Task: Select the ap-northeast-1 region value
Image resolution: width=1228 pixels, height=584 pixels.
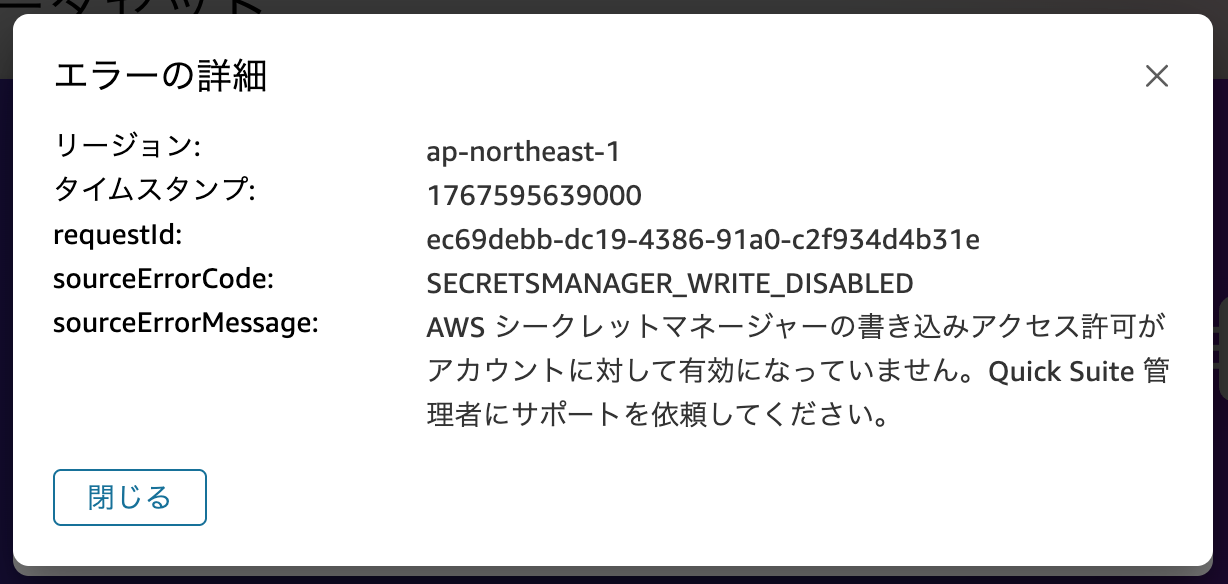Action: click(522, 152)
